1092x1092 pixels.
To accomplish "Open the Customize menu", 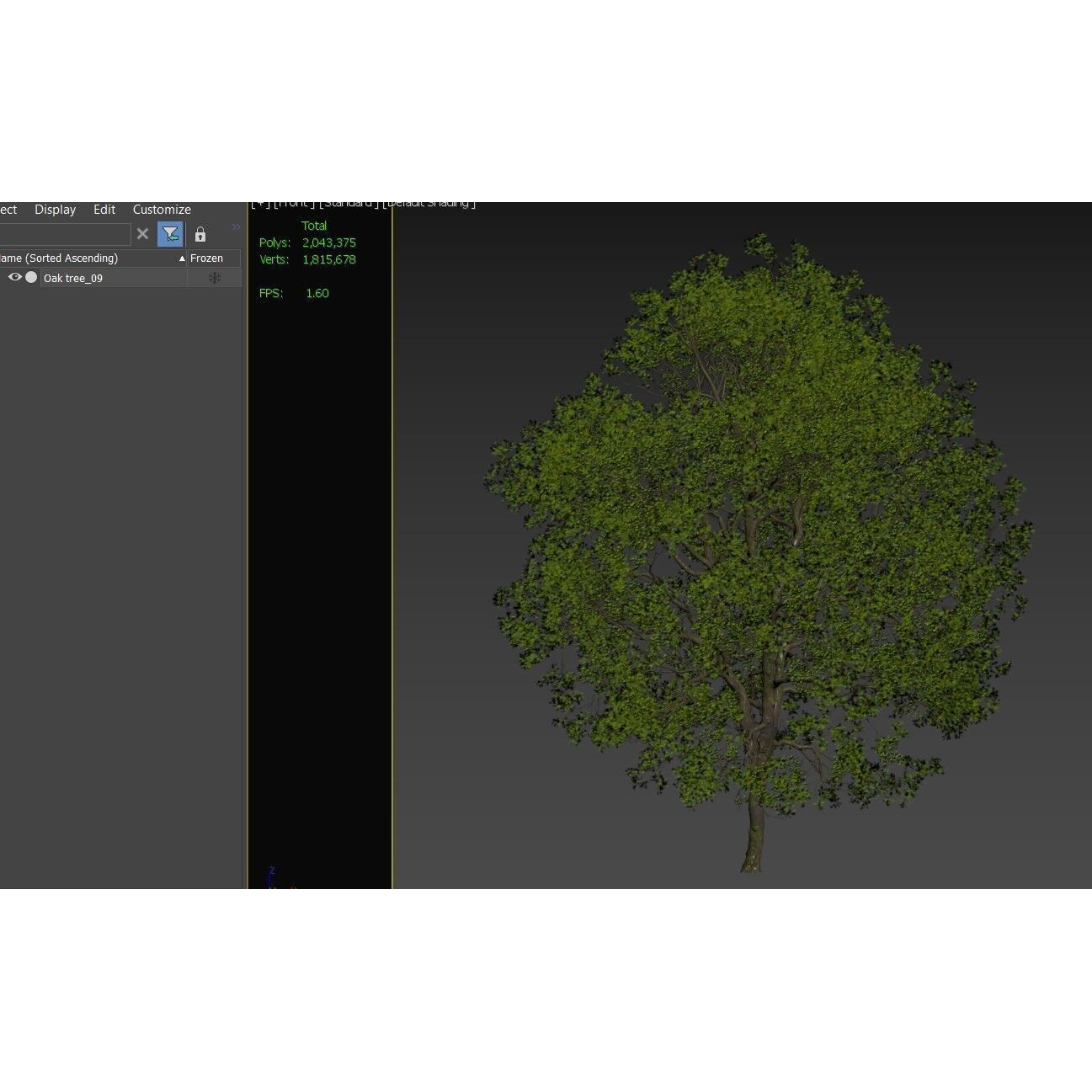I will coord(162,209).
